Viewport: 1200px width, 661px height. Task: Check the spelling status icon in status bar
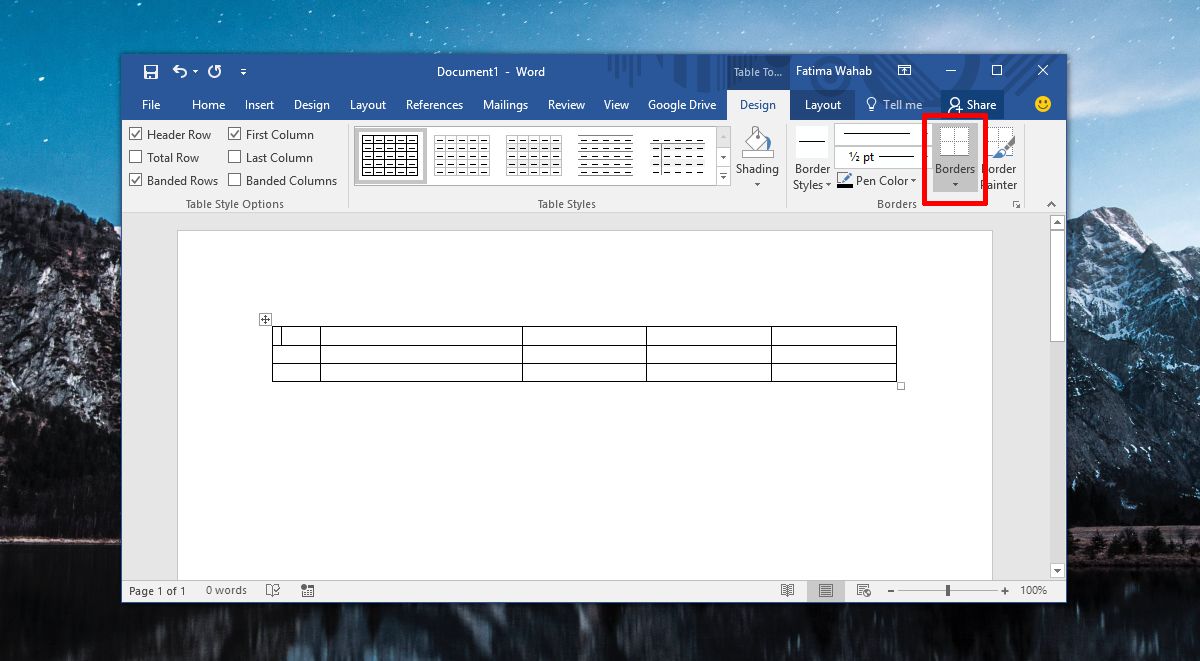tap(272, 590)
